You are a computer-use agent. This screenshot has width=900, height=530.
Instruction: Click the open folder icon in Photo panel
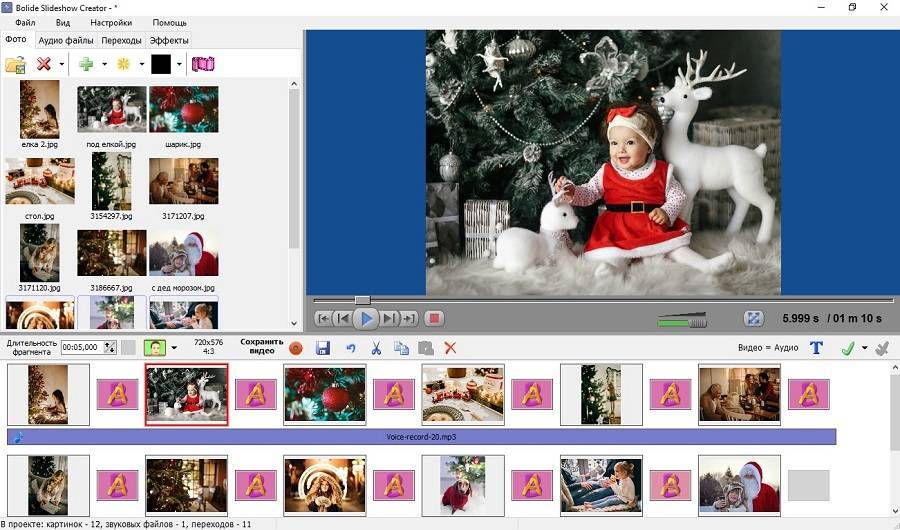pos(15,65)
